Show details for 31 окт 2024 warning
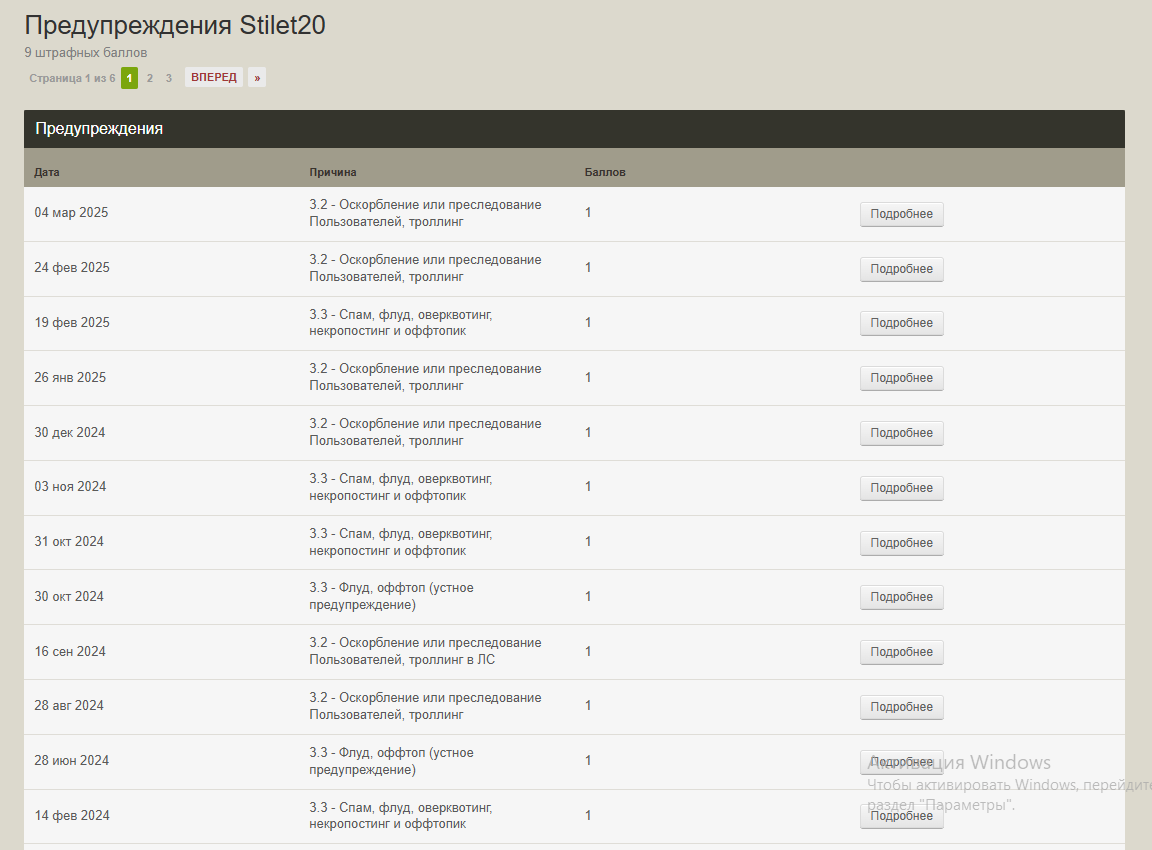This screenshot has width=1152, height=850. click(x=901, y=543)
